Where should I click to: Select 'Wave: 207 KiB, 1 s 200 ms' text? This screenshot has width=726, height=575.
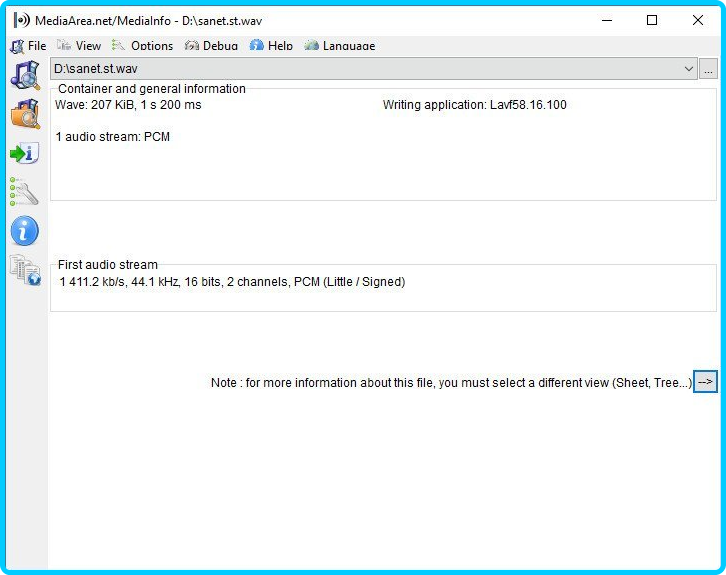tap(128, 105)
